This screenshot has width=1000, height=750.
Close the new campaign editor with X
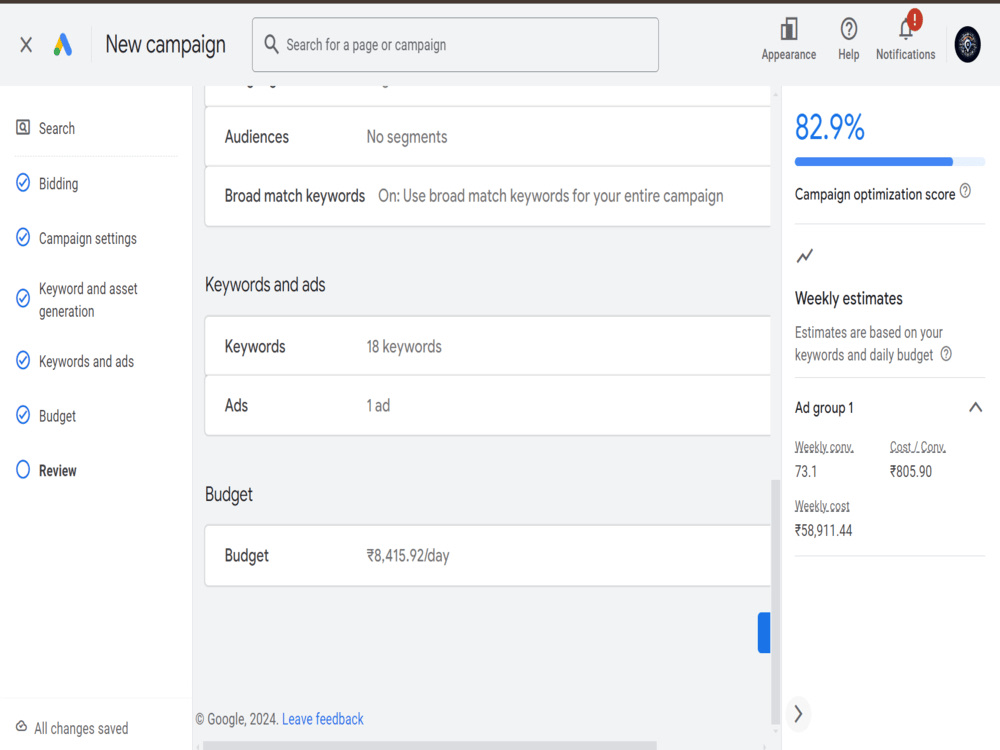(26, 45)
